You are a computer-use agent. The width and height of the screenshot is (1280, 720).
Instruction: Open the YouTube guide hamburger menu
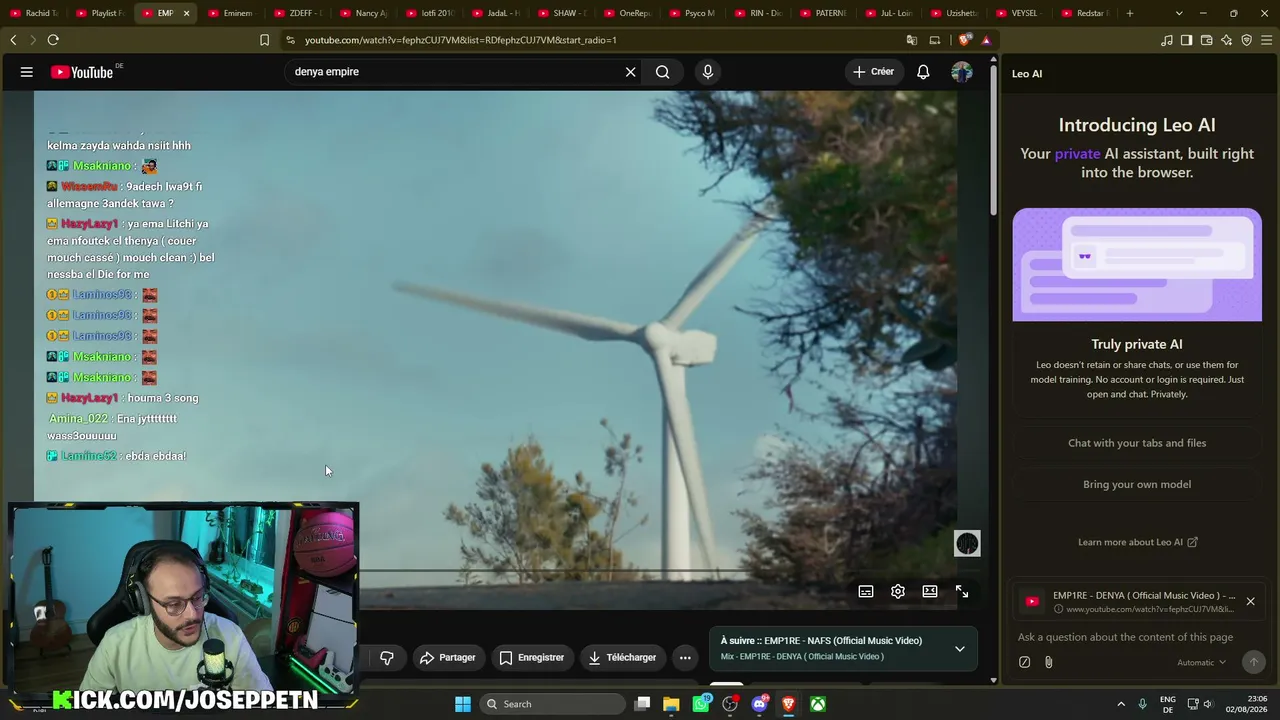27,72
